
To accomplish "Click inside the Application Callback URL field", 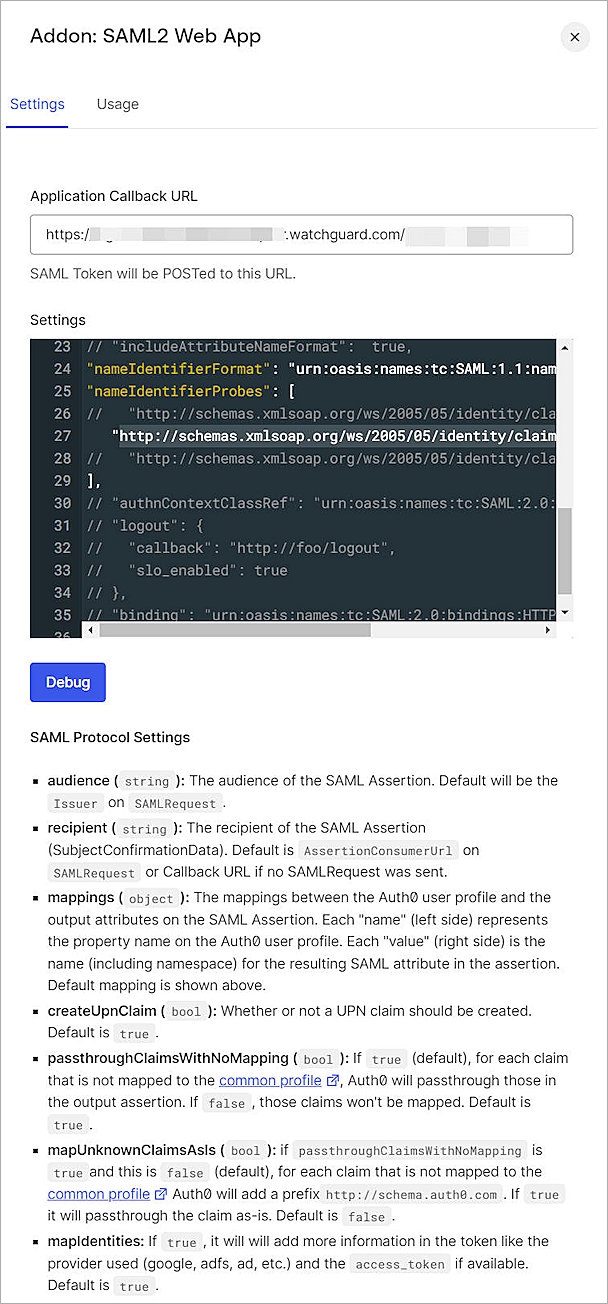I will pyautogui.click(x=300, y=234).
